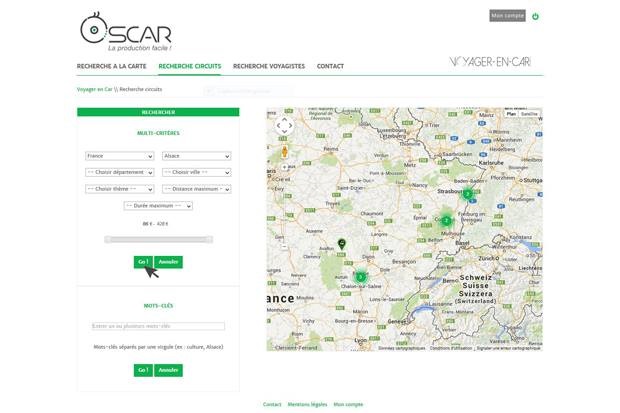Open the Mon compte footer link

coord(348,404)
